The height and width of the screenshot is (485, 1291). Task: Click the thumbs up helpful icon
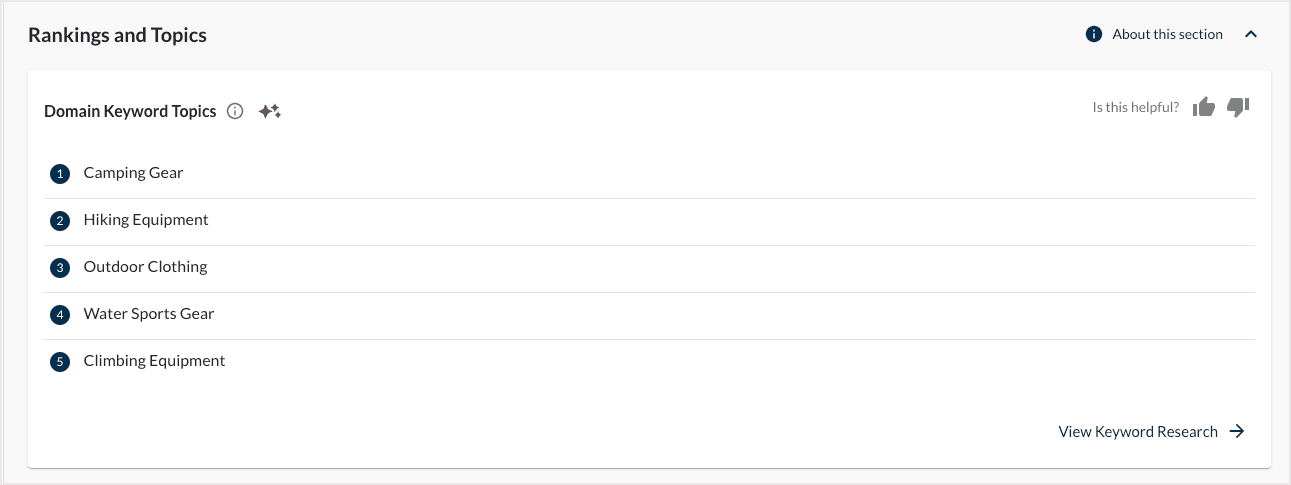point(1204,107)
